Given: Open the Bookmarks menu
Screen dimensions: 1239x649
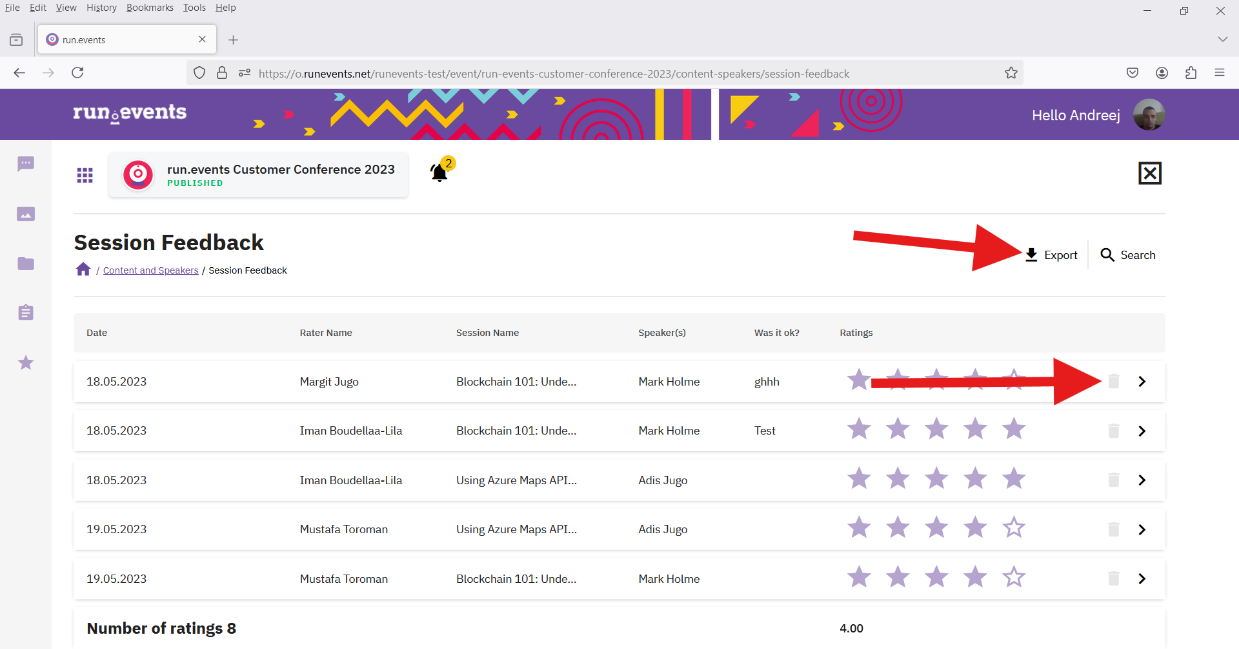Looking at the screenshot, I should (x=150, y=8).
